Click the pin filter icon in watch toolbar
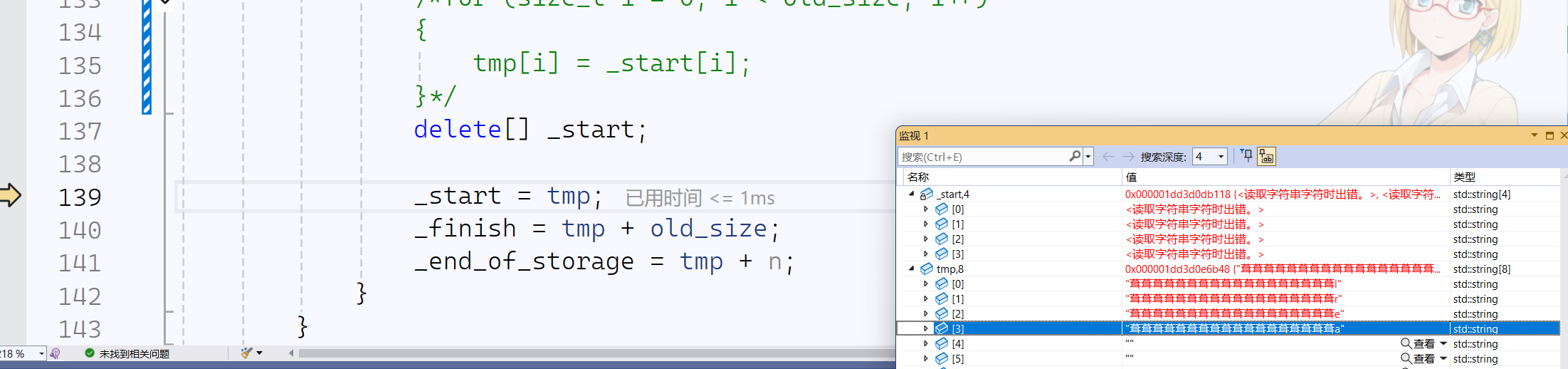 point(1246,156)
